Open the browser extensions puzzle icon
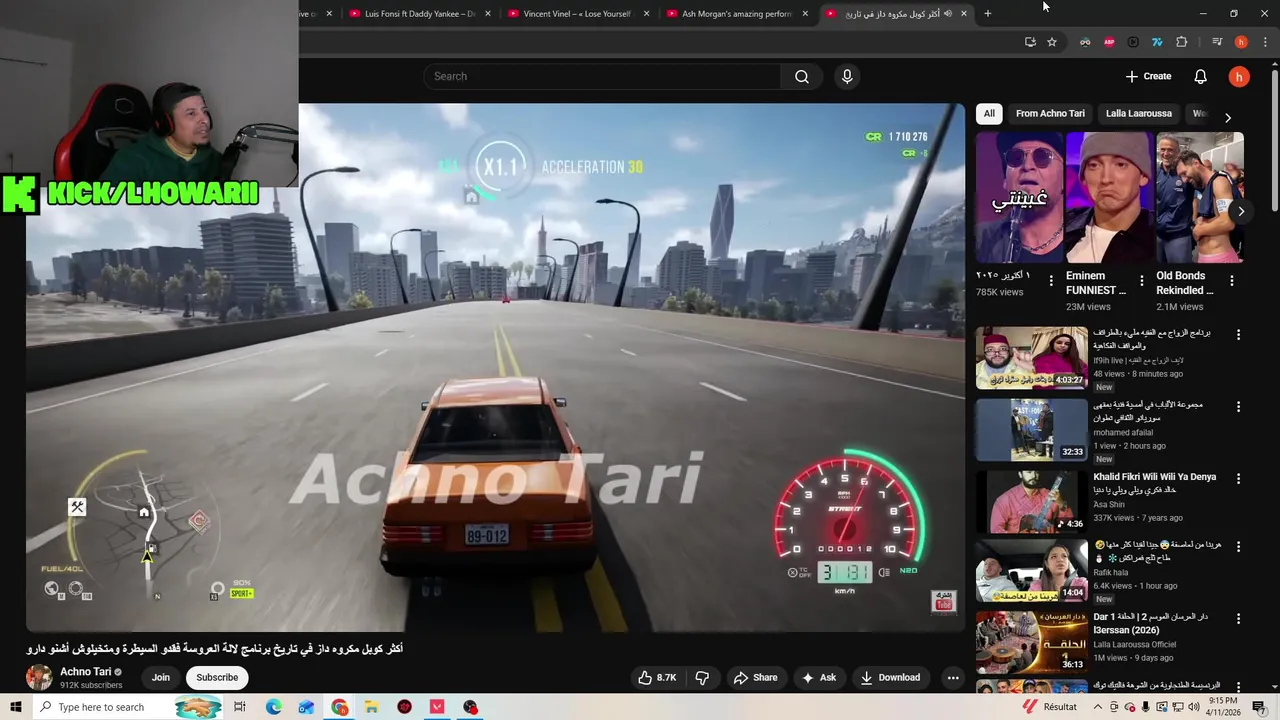 pyautogui.click(x=1181, y=42)
